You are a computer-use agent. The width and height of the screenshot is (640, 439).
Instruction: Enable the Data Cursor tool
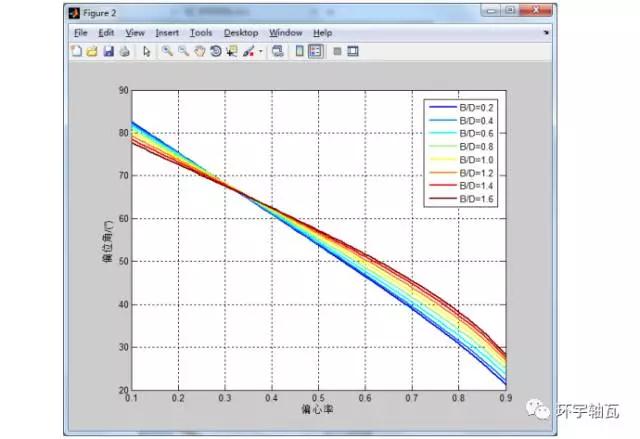(231, 51)
